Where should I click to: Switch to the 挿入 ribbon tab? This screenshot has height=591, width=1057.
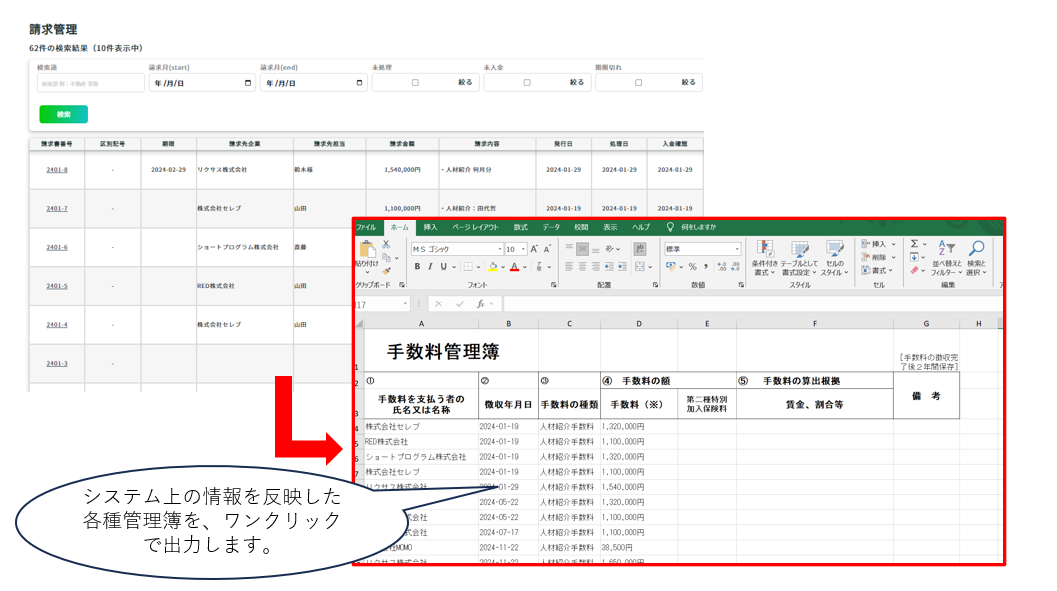click(430, 227)
